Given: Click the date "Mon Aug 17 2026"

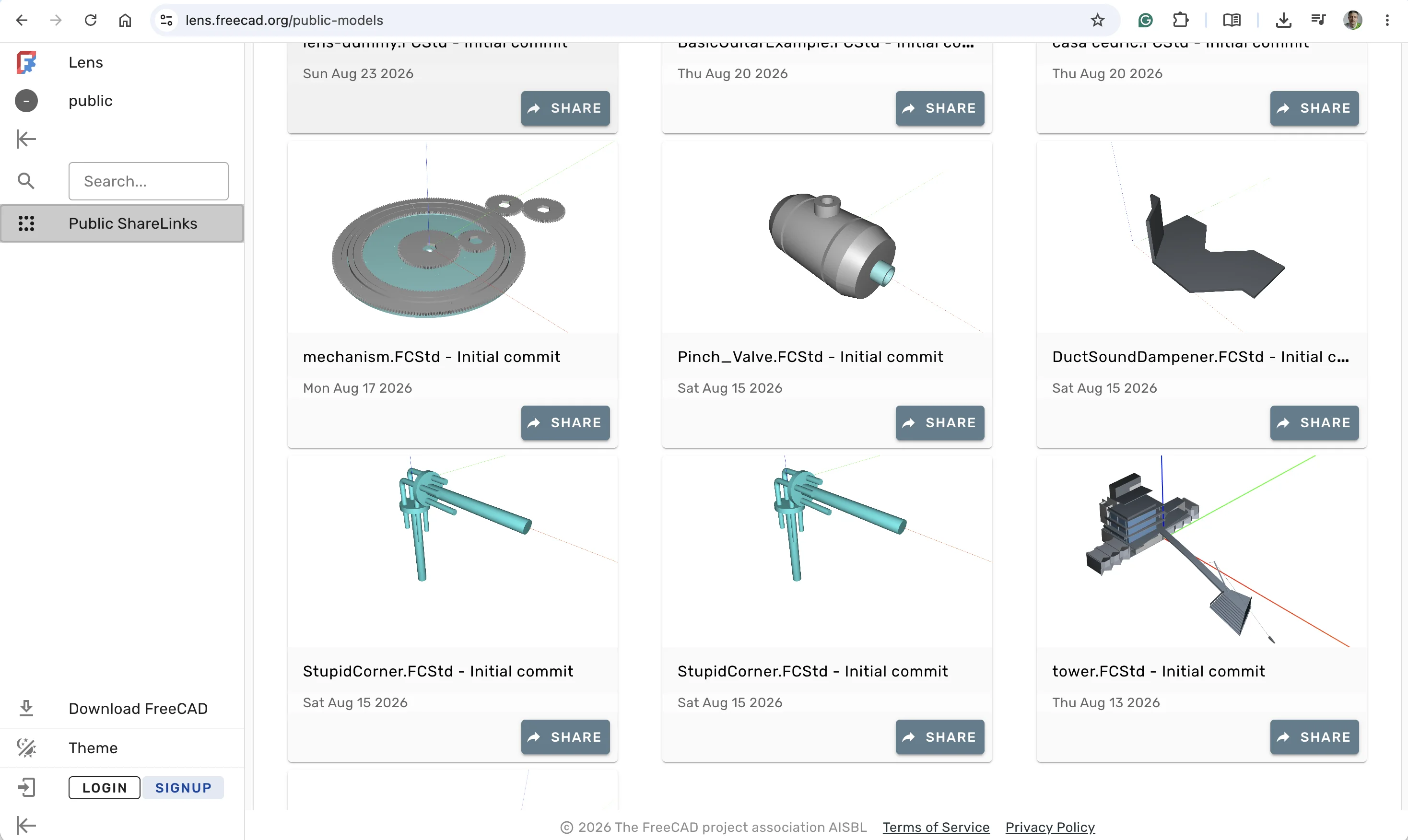Looking at the screenshot, I should pos(357,388).
